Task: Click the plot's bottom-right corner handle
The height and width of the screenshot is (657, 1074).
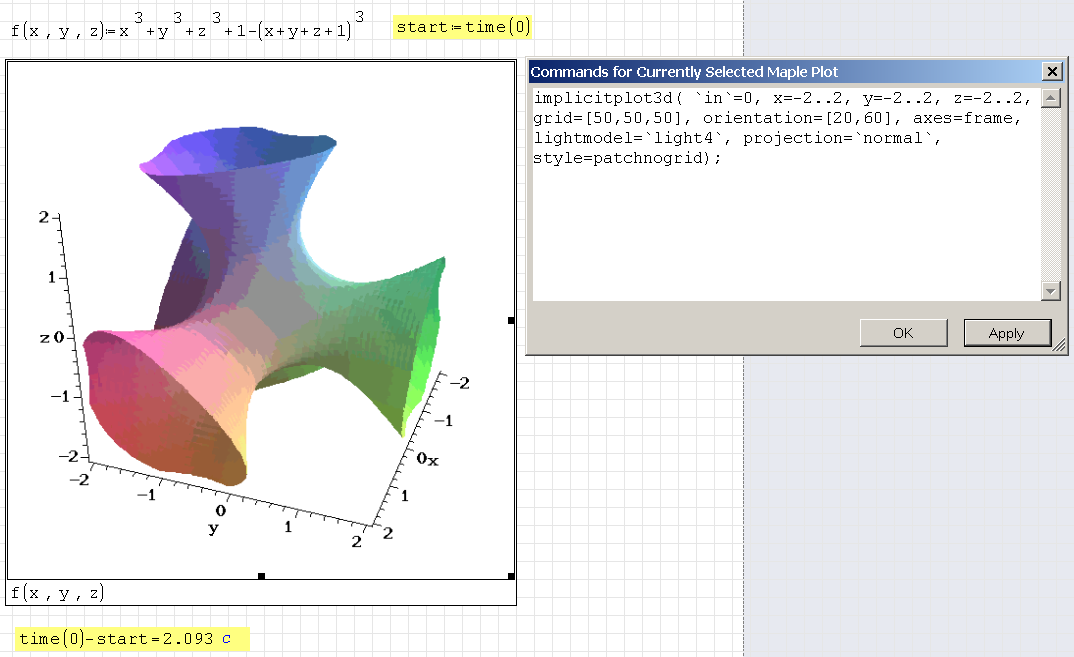Action: tap(512, 576)
